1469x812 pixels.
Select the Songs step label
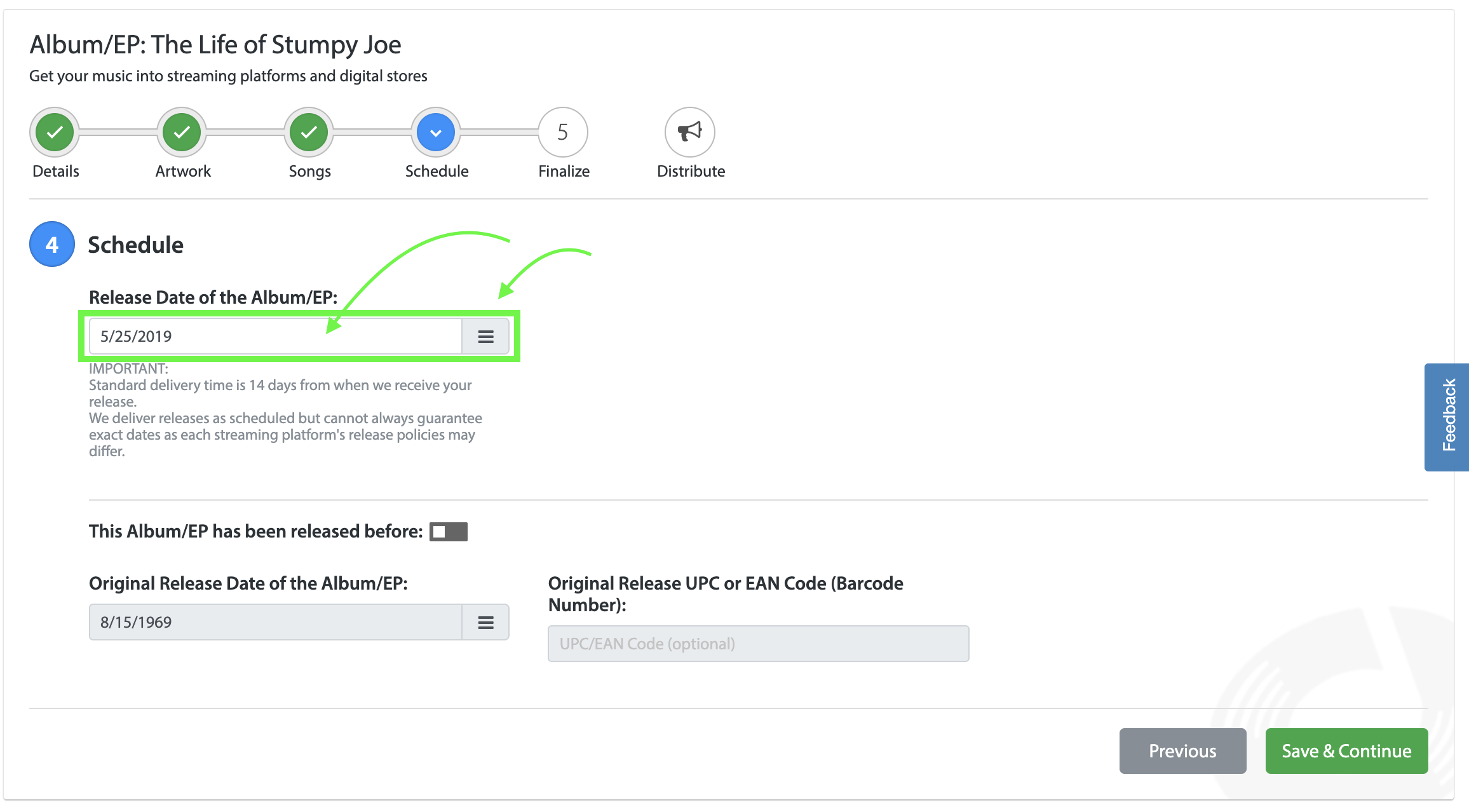[309, 172]
